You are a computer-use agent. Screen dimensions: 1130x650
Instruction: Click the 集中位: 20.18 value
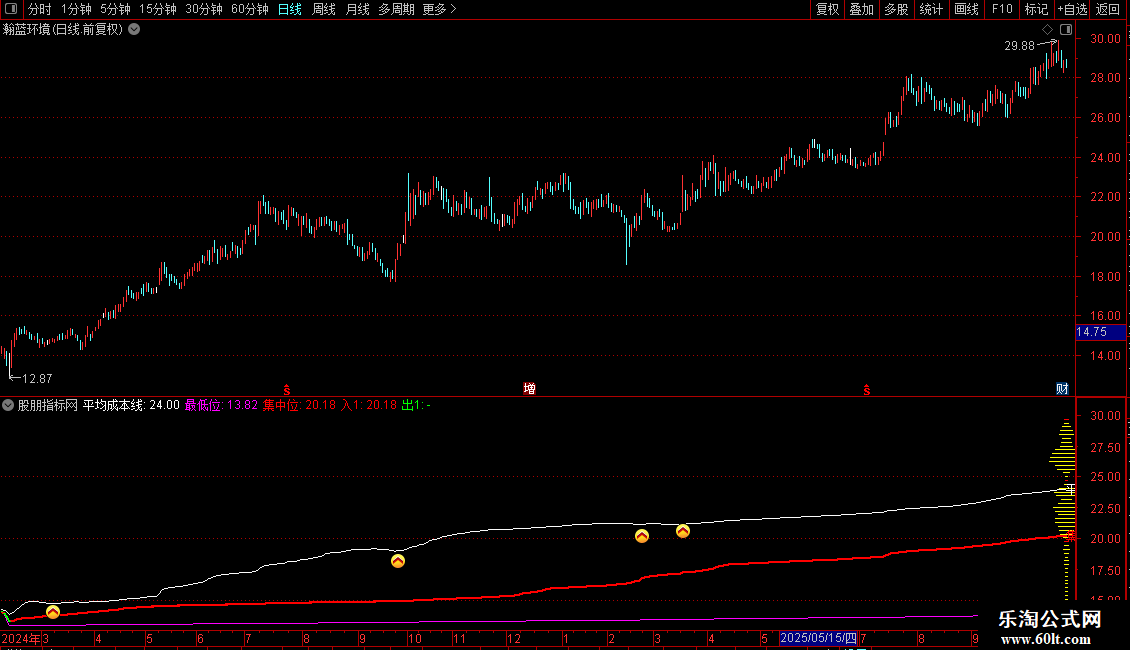pos(299,405)
